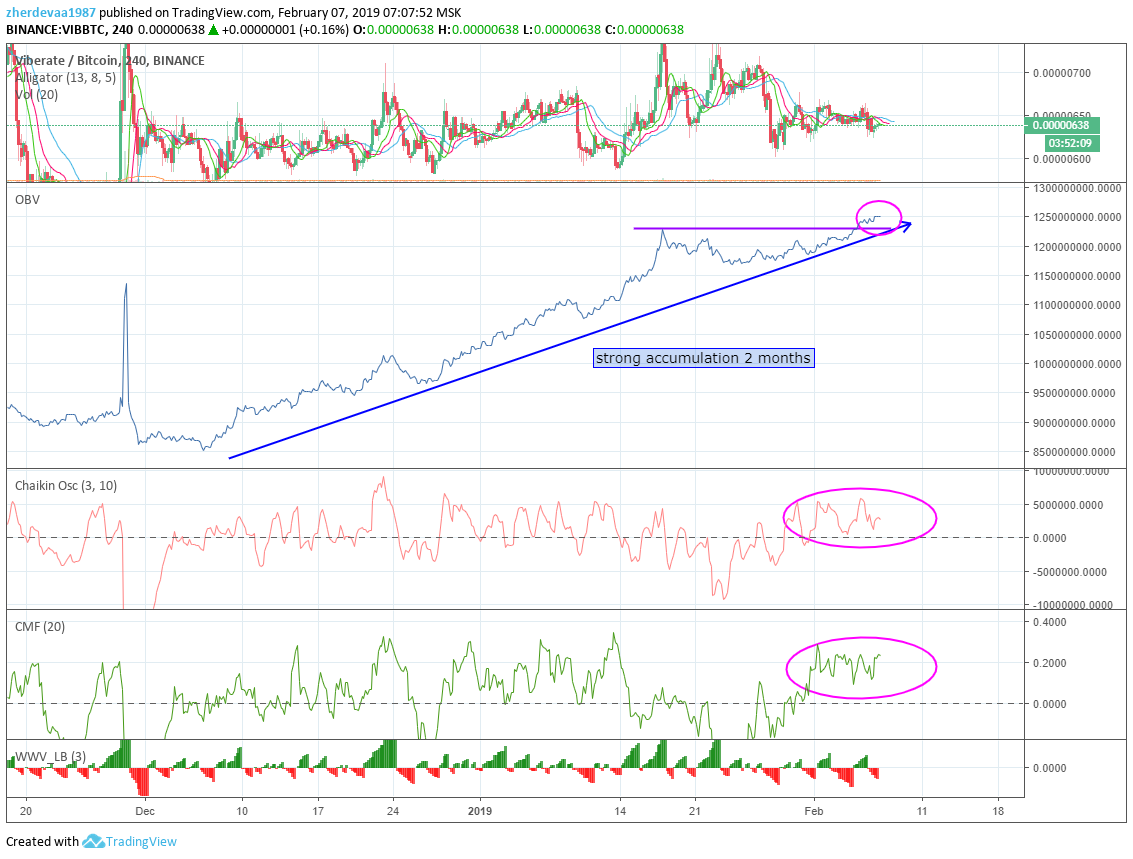Viewport: 1133px width, 859px height.
Task: Click the 0.00000700 price axis label
Action: [1061, 73]
